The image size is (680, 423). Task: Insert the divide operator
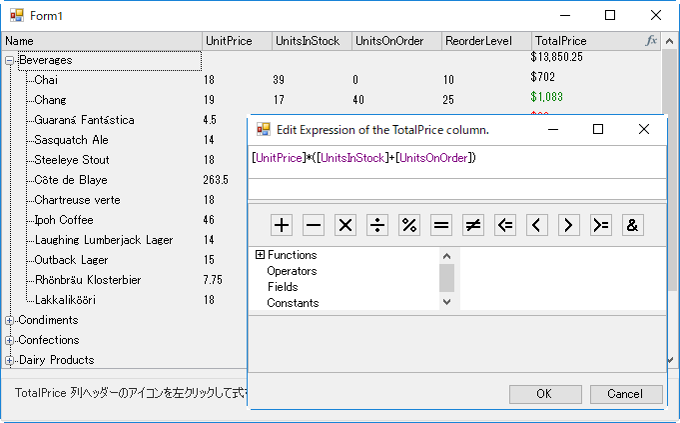377,225
